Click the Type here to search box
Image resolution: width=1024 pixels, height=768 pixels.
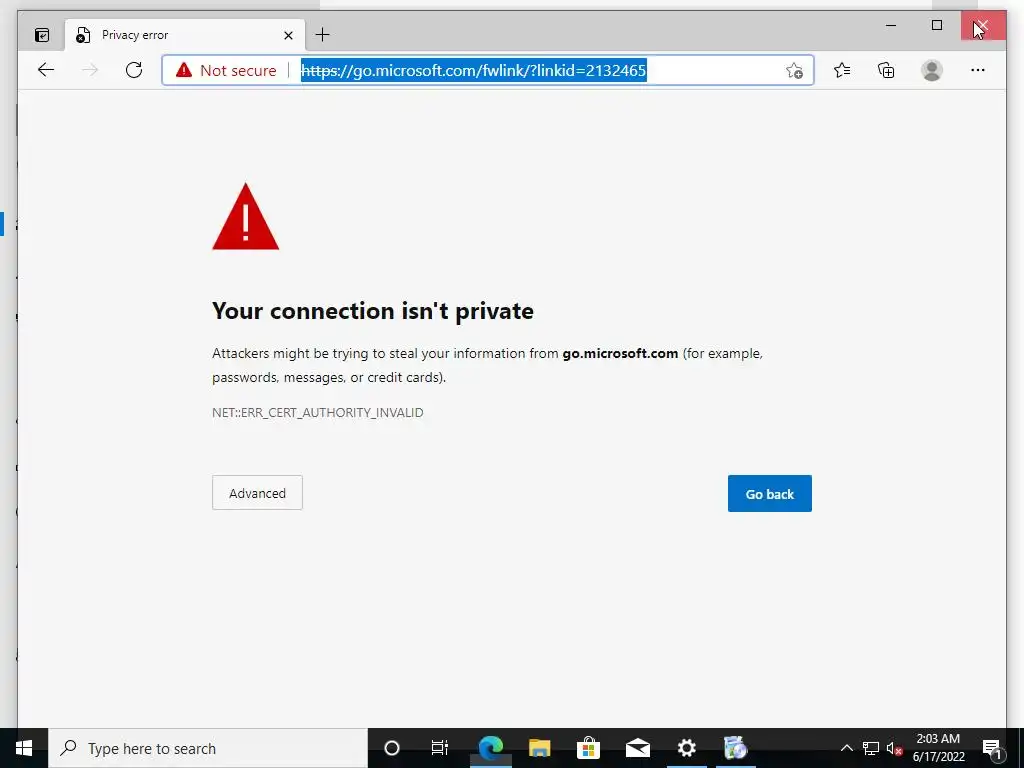tap(208, 748)
